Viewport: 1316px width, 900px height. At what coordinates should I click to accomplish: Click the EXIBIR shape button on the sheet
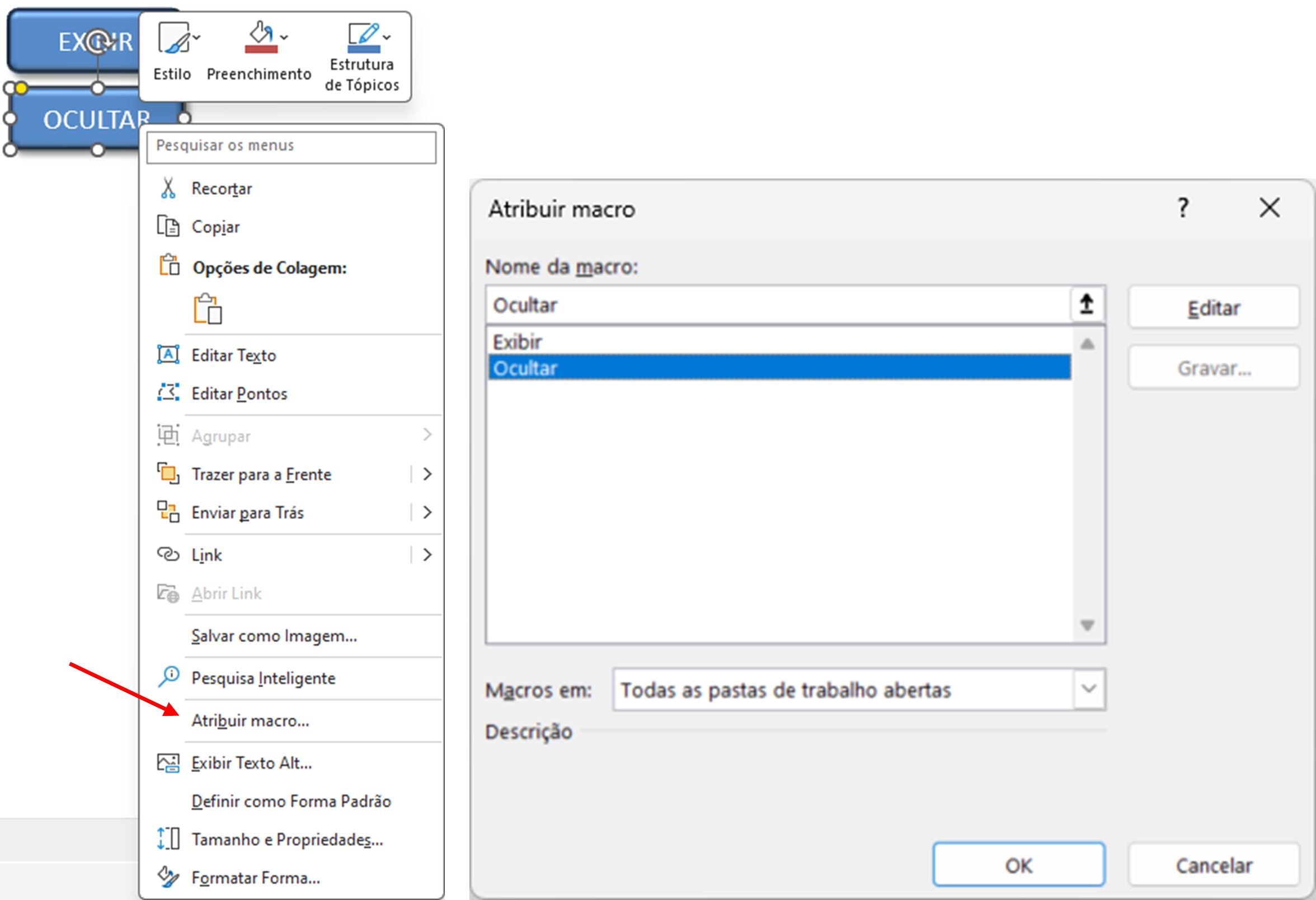[74, 41]
